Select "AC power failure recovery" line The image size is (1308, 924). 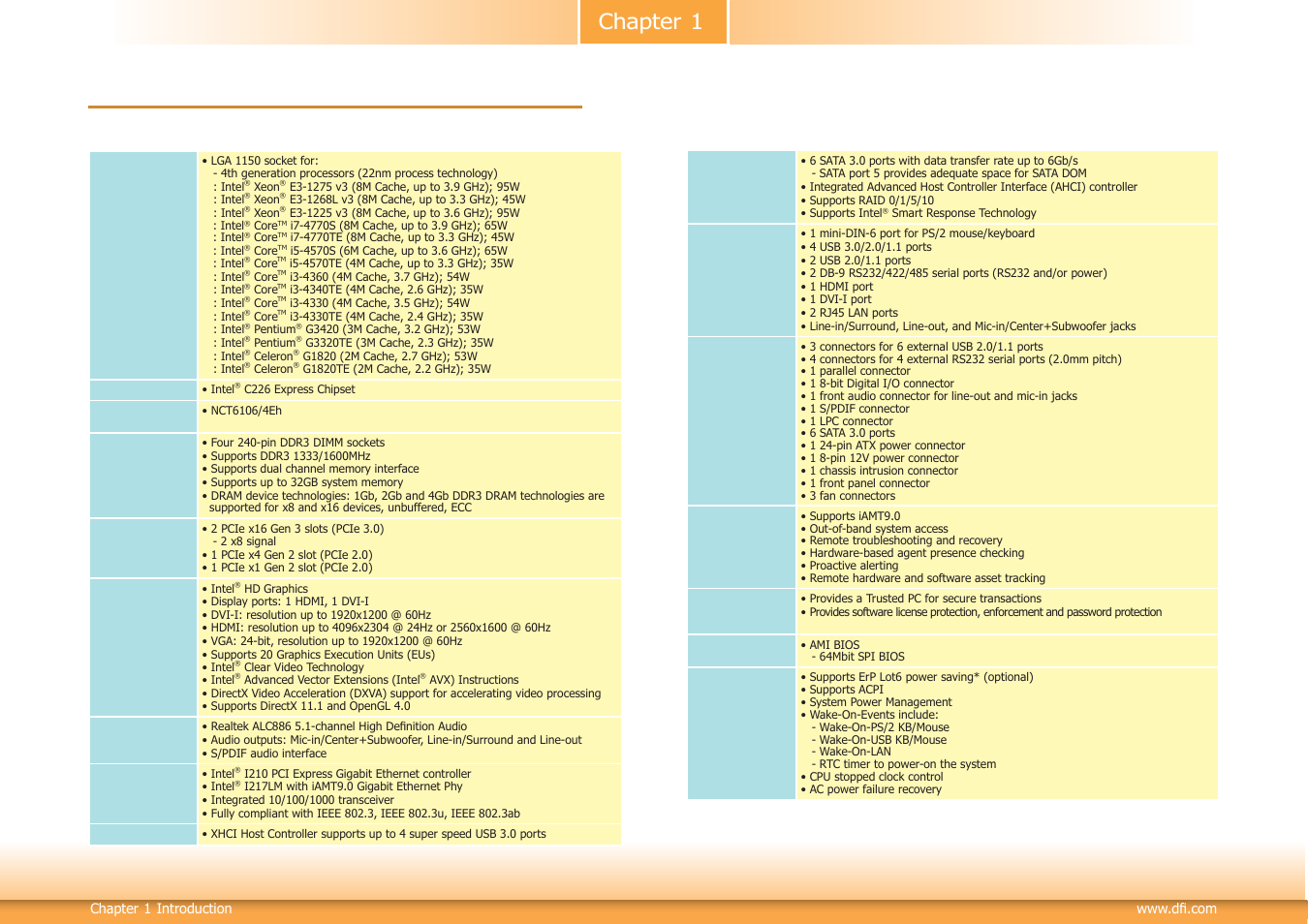[871, 789]
